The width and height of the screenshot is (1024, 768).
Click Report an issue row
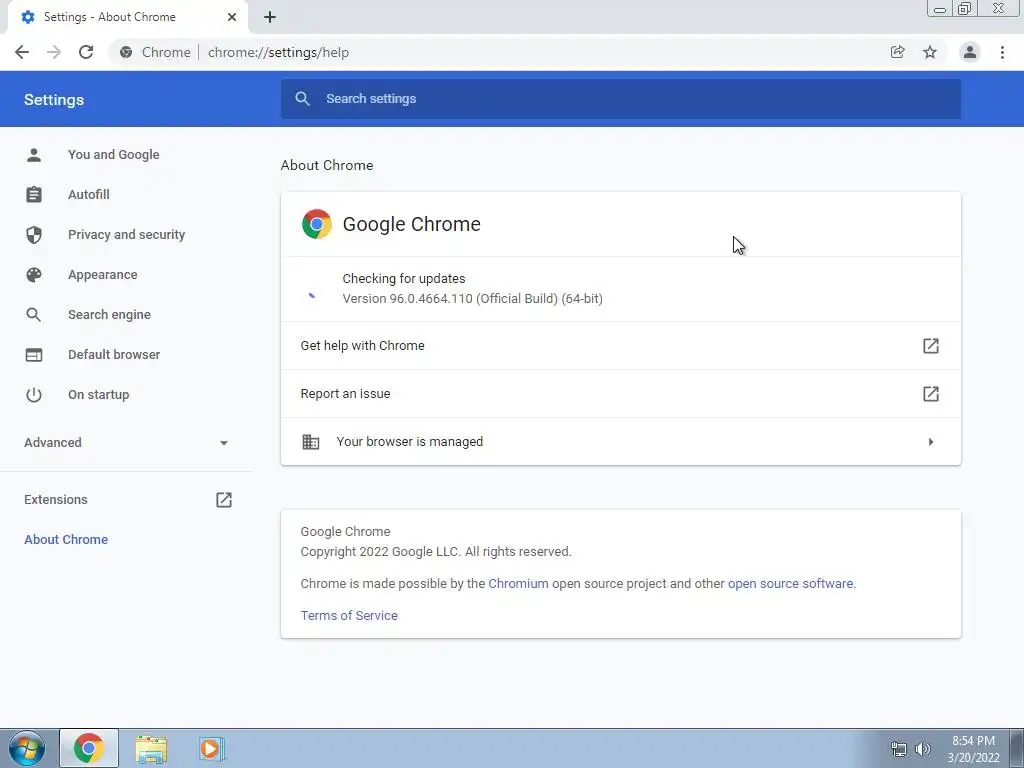tap(621, 394)
